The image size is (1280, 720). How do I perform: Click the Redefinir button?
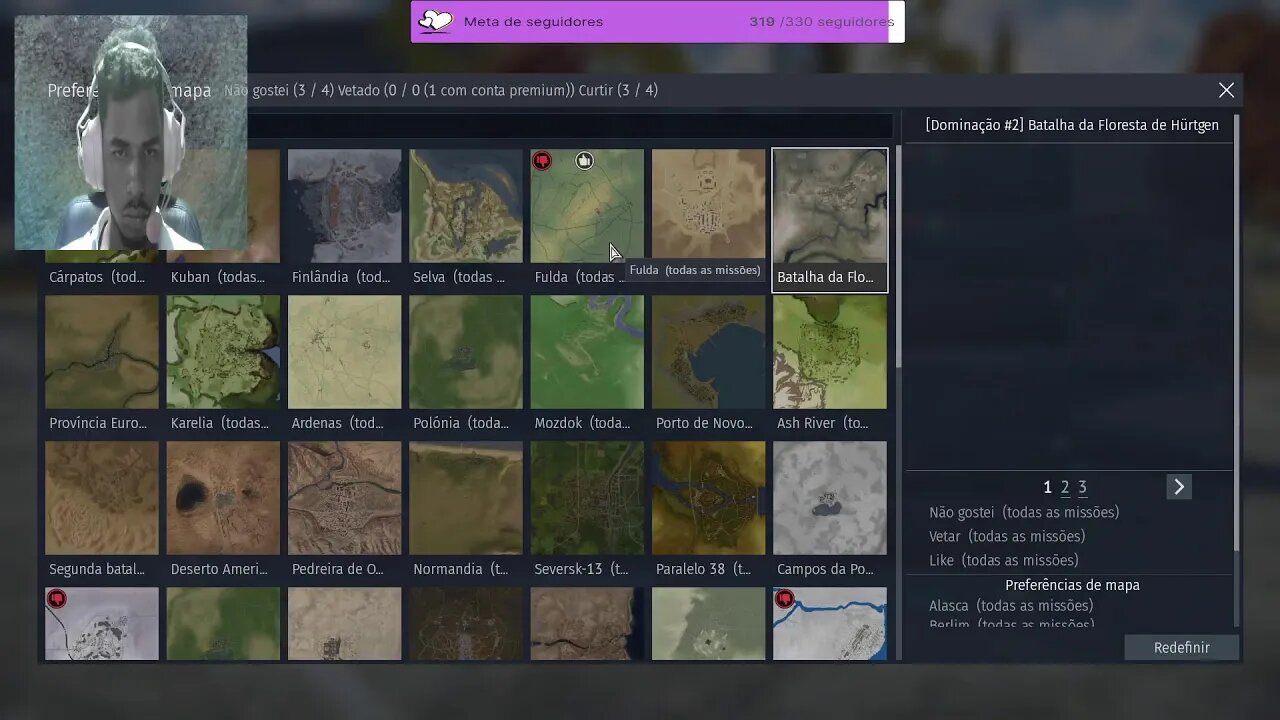tap(1182, 647)
